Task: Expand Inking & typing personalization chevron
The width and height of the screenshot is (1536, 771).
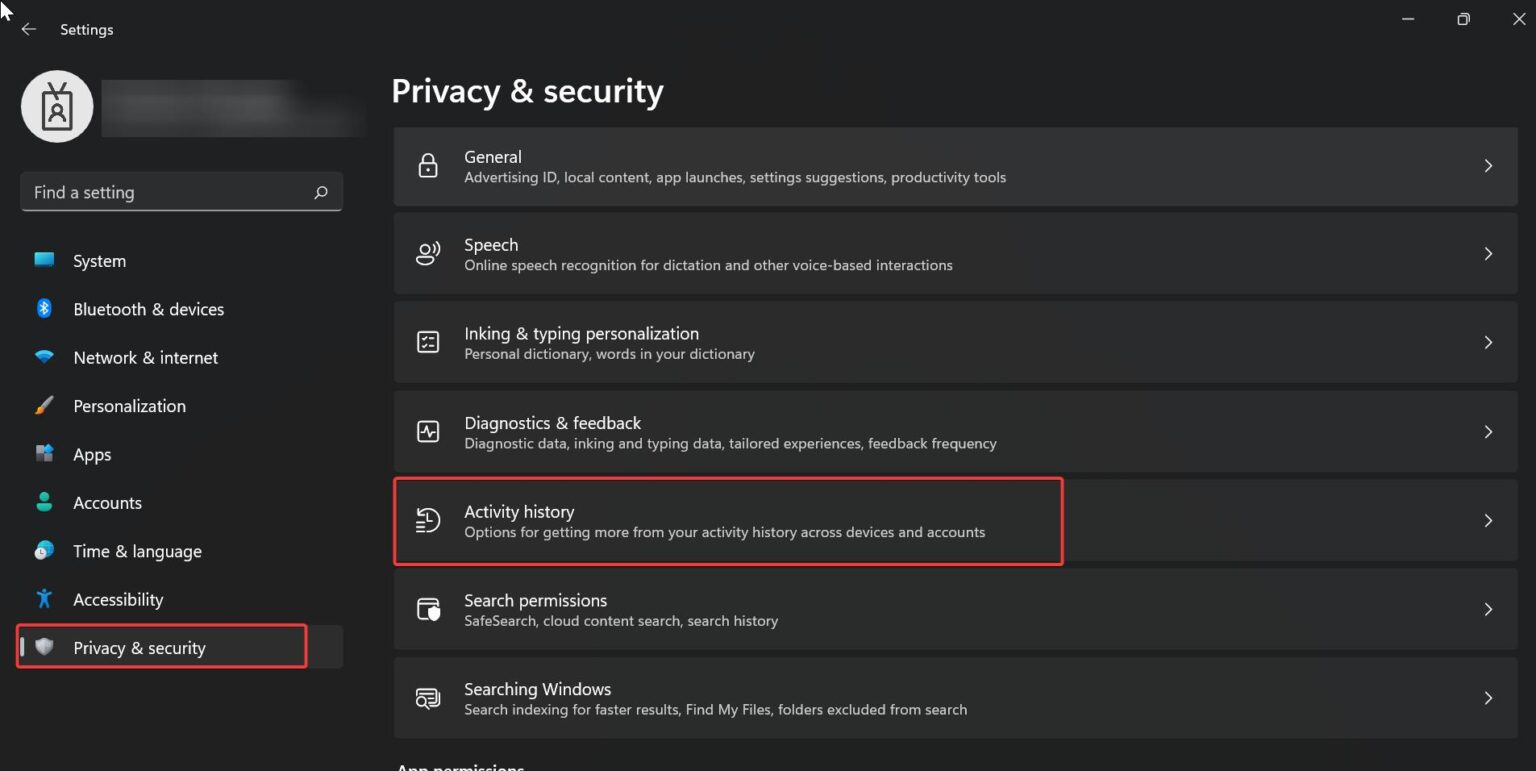Action: (1488, 343)
